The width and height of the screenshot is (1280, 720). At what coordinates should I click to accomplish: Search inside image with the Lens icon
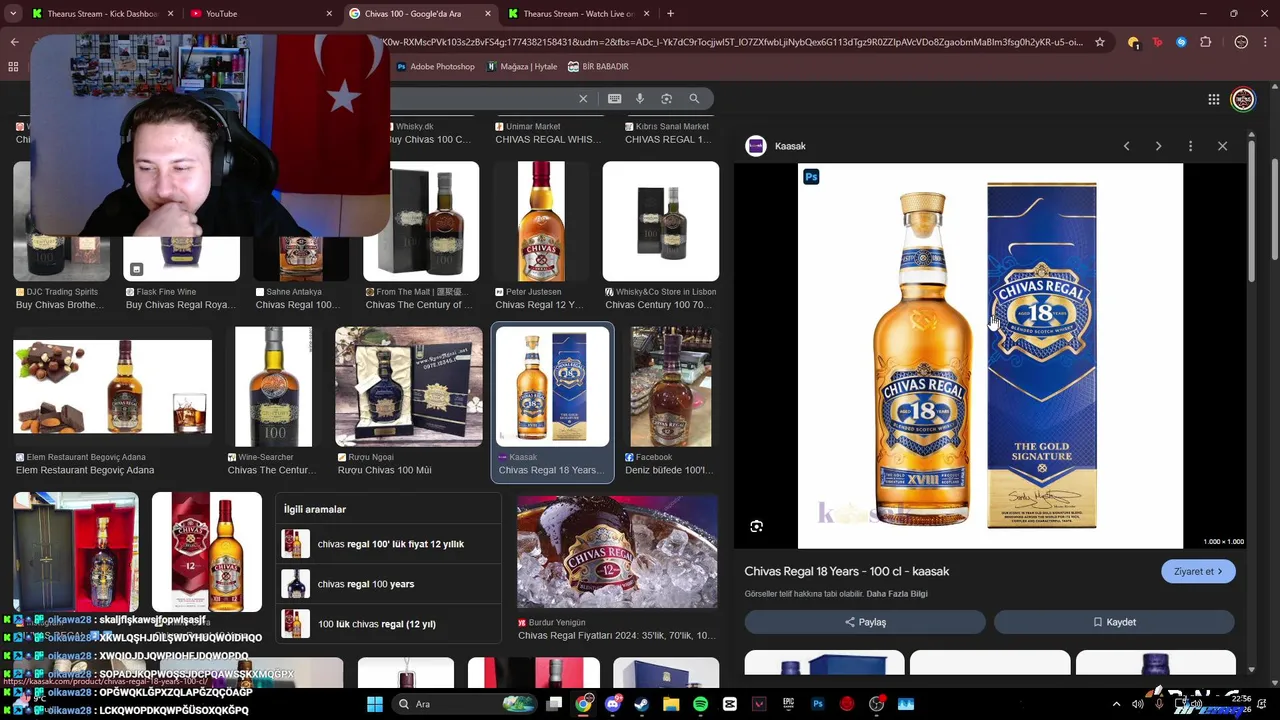pyautogui.click(x=757, y=526)
